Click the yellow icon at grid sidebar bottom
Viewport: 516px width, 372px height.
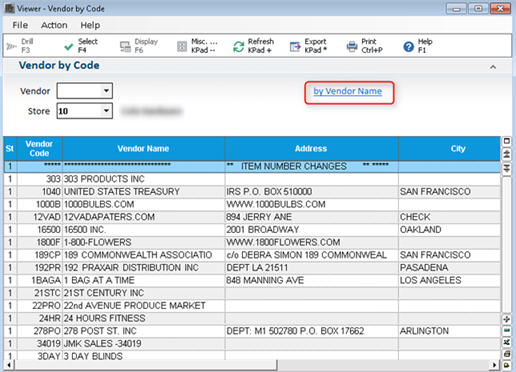tap(507, 365)
